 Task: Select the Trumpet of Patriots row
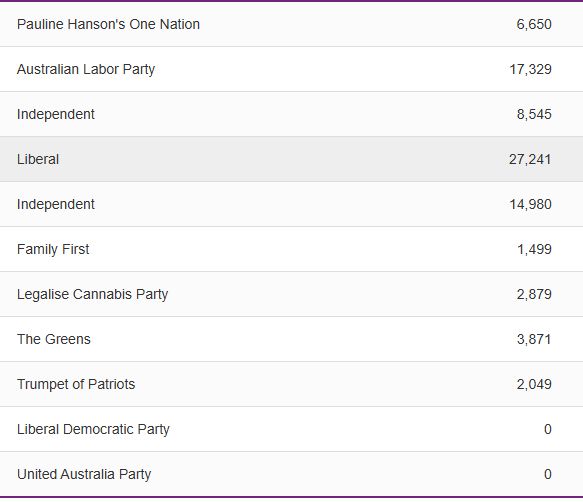(292, 384)
